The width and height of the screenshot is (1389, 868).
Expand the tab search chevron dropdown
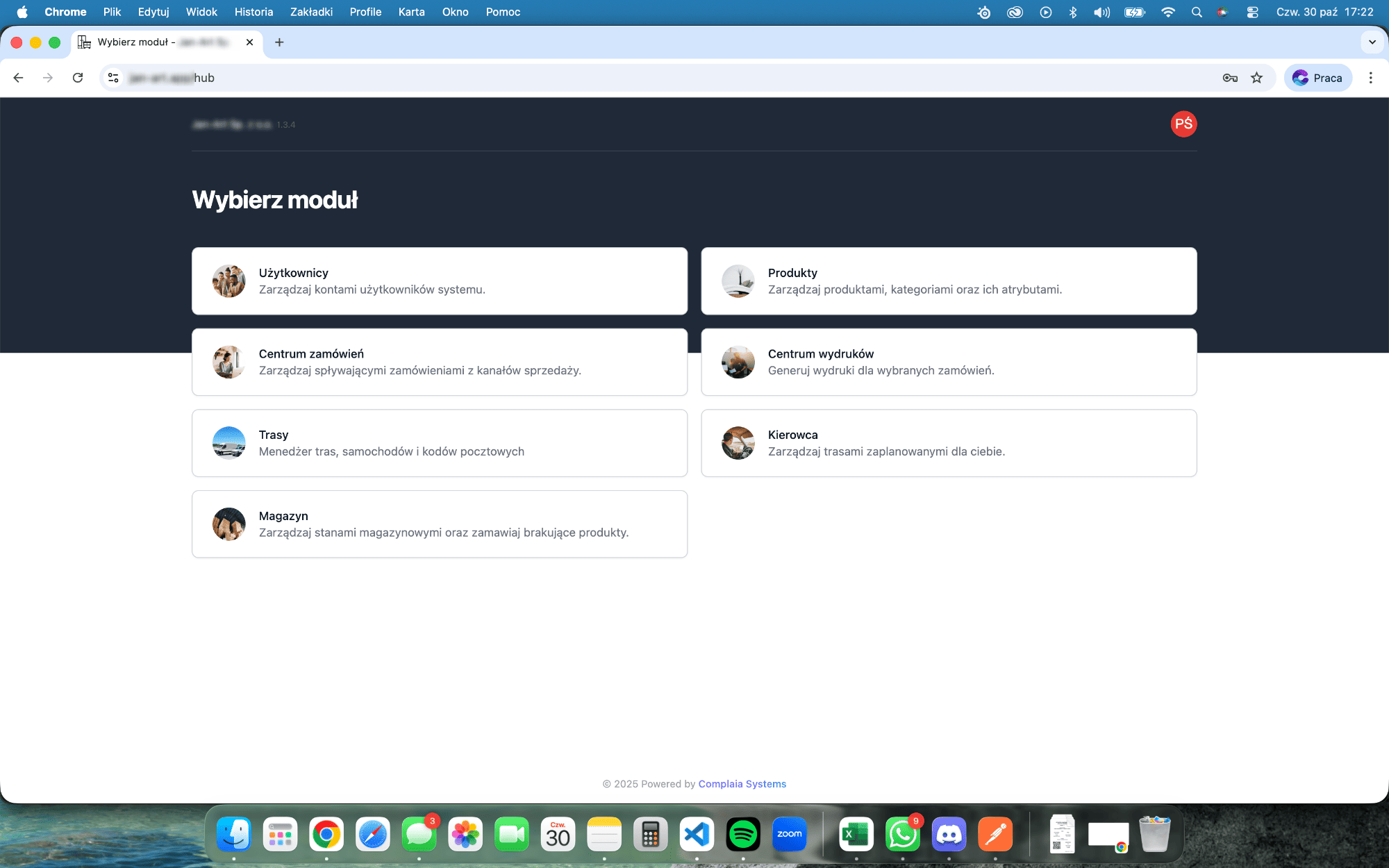click(1372, 42)
